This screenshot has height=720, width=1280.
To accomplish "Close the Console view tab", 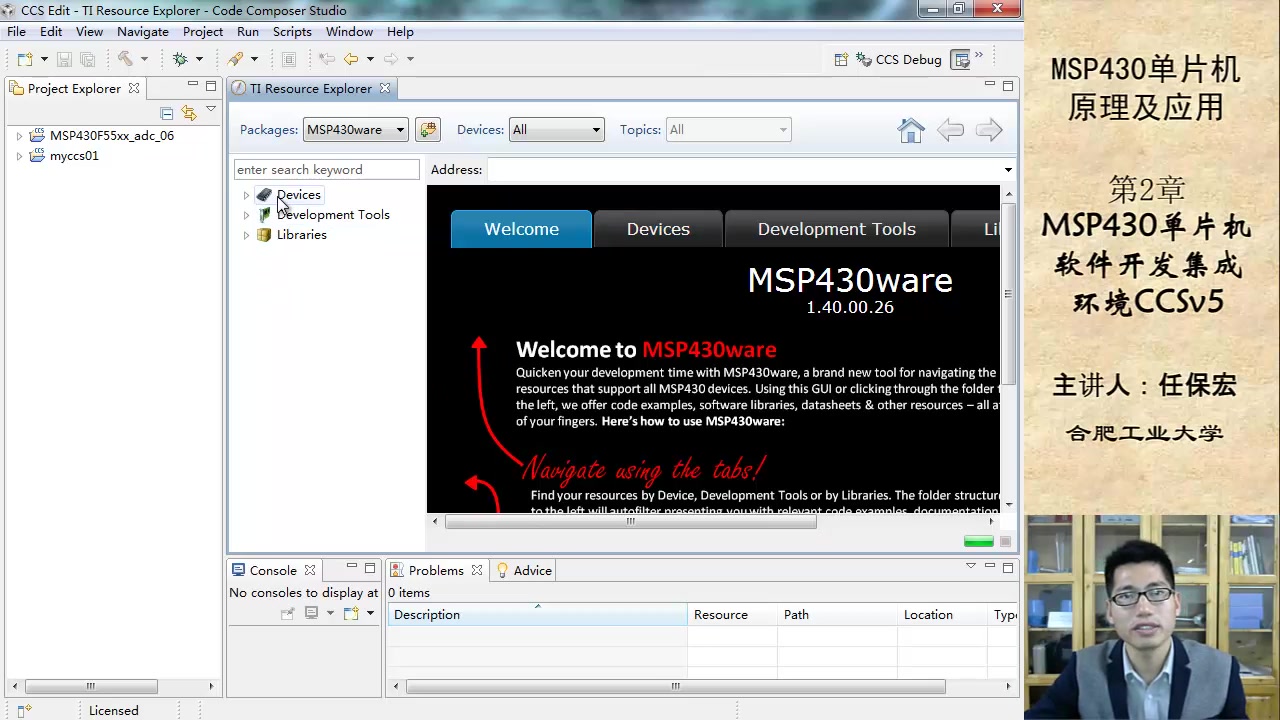I will click(x=310, y=570).
